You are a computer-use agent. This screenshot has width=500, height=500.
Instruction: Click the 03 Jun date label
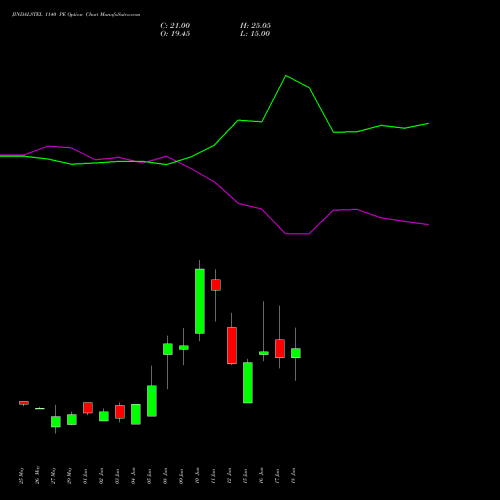pyautogui.click(x=118, y=476)
